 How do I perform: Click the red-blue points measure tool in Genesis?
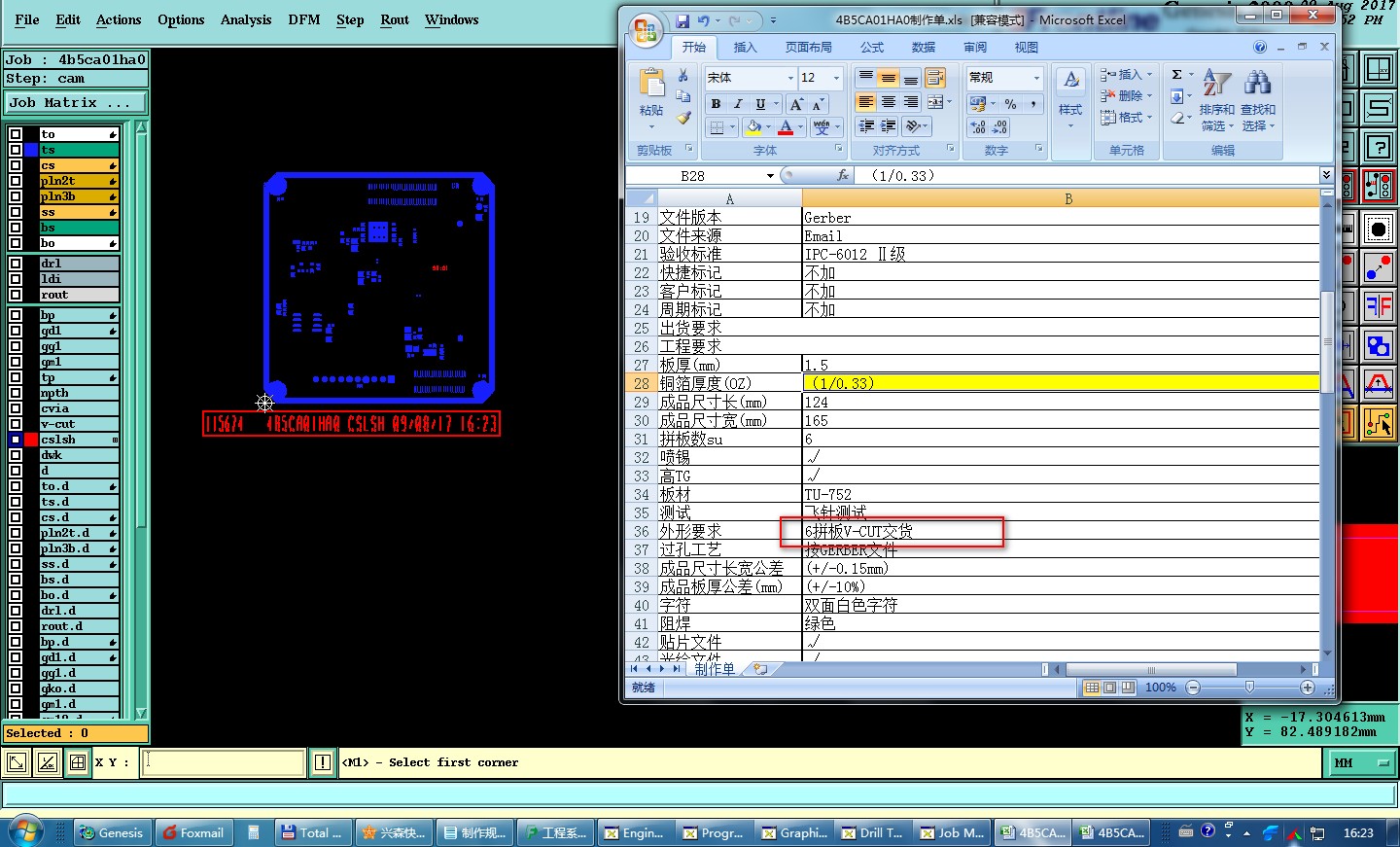[x=1379, y=267]
